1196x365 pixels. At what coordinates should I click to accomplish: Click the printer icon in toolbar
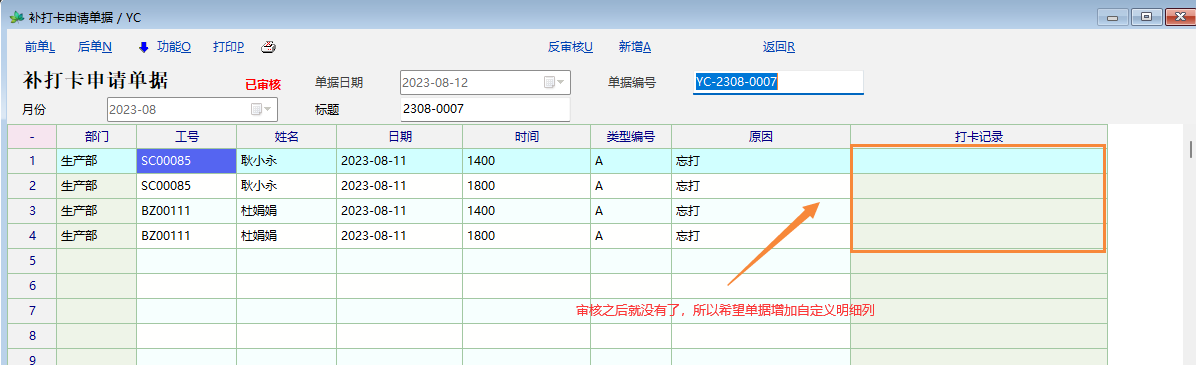pyautogui.click(x=268, y=47)
